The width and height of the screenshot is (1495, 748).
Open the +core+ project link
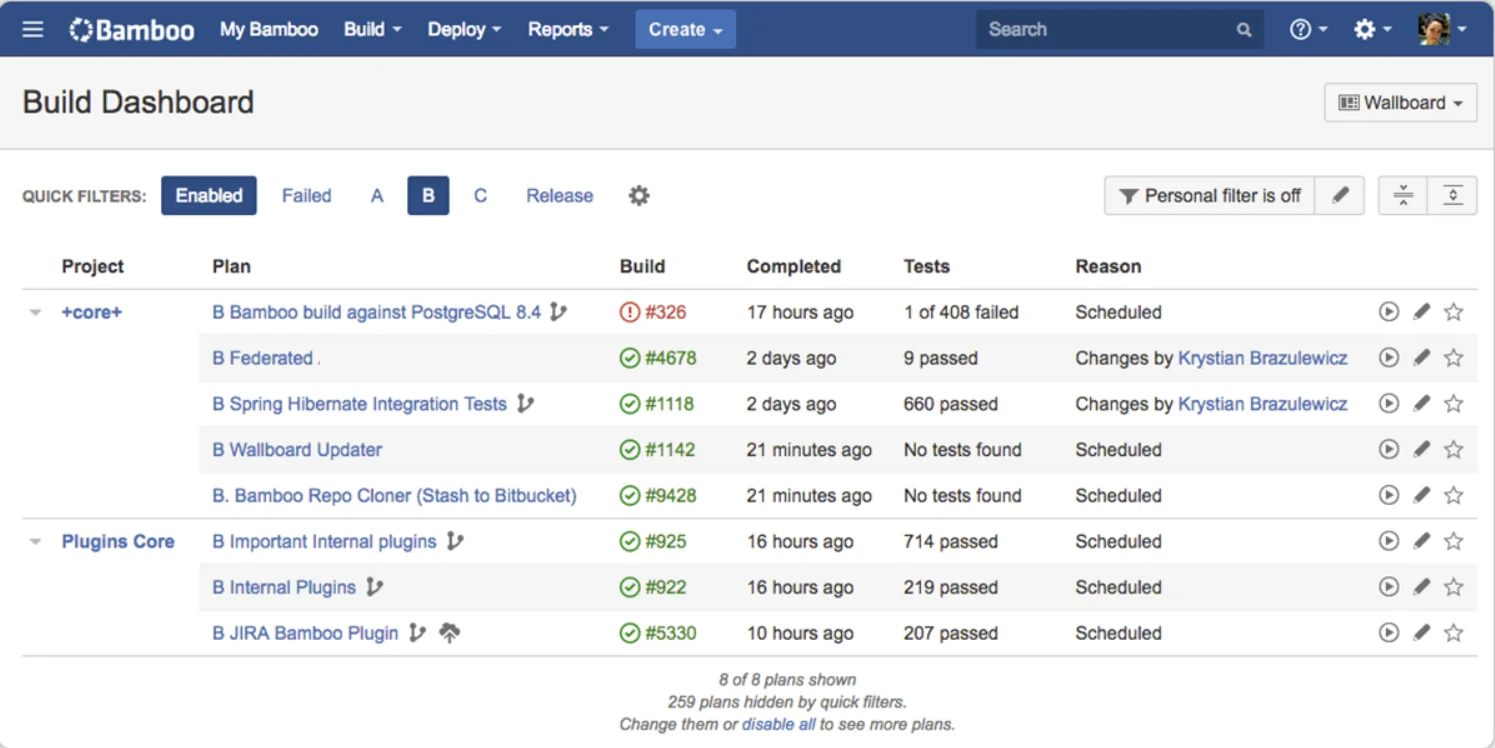[x=92, y=312]
